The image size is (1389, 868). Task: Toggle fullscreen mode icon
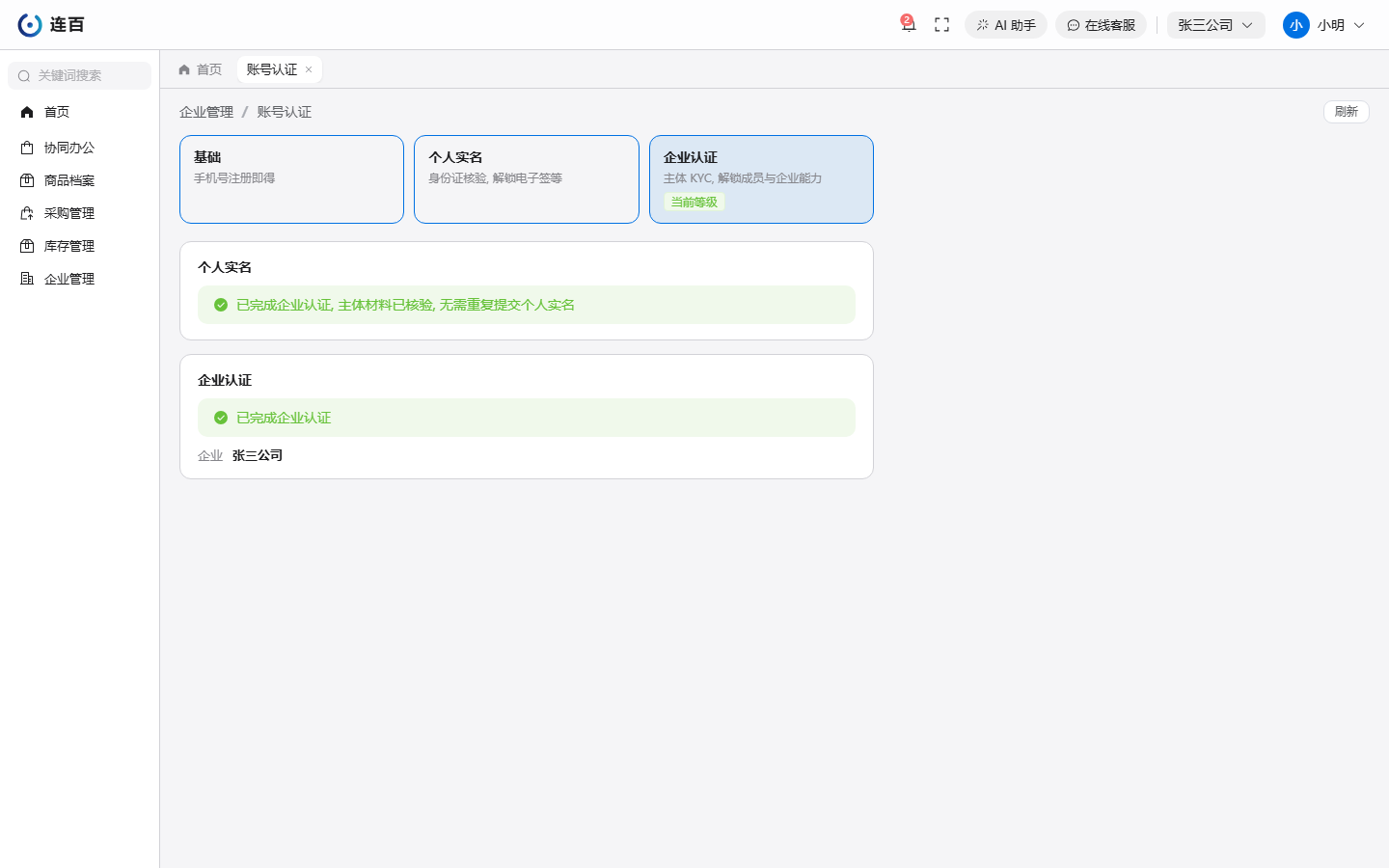click(x=942, y=25)
